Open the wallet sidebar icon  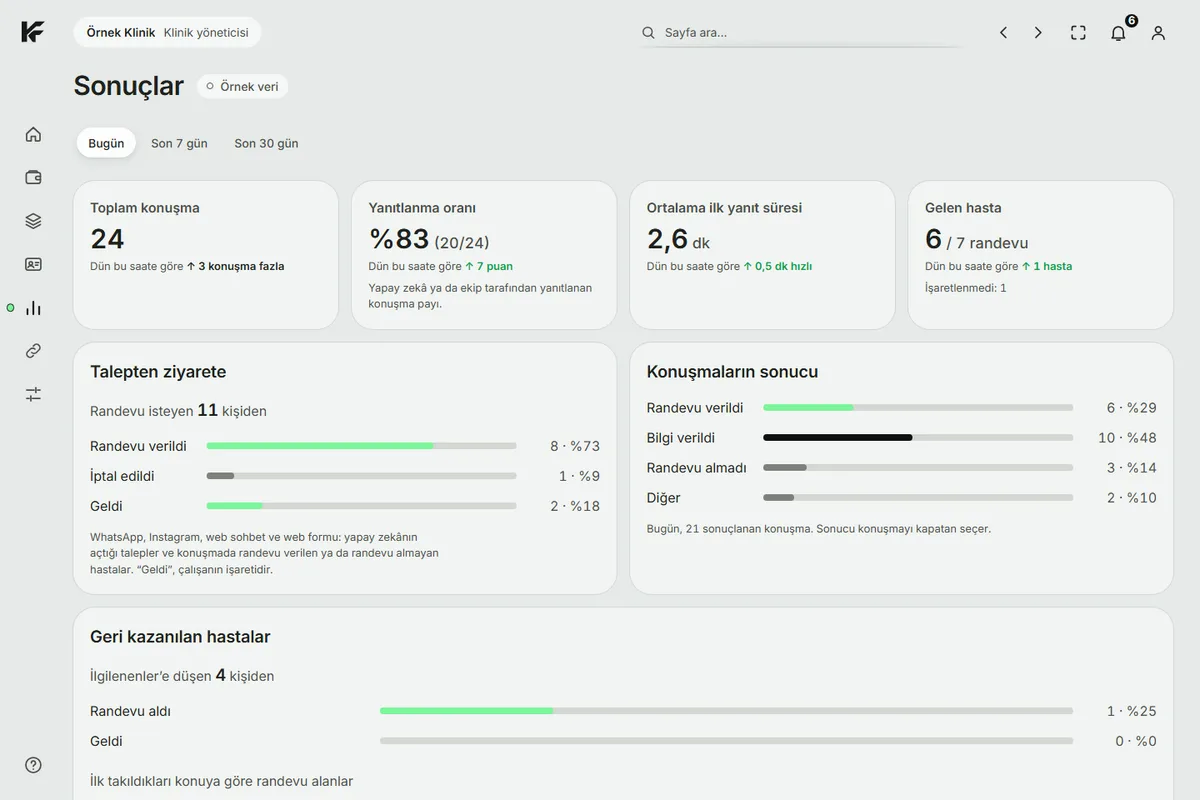(33, 178)
